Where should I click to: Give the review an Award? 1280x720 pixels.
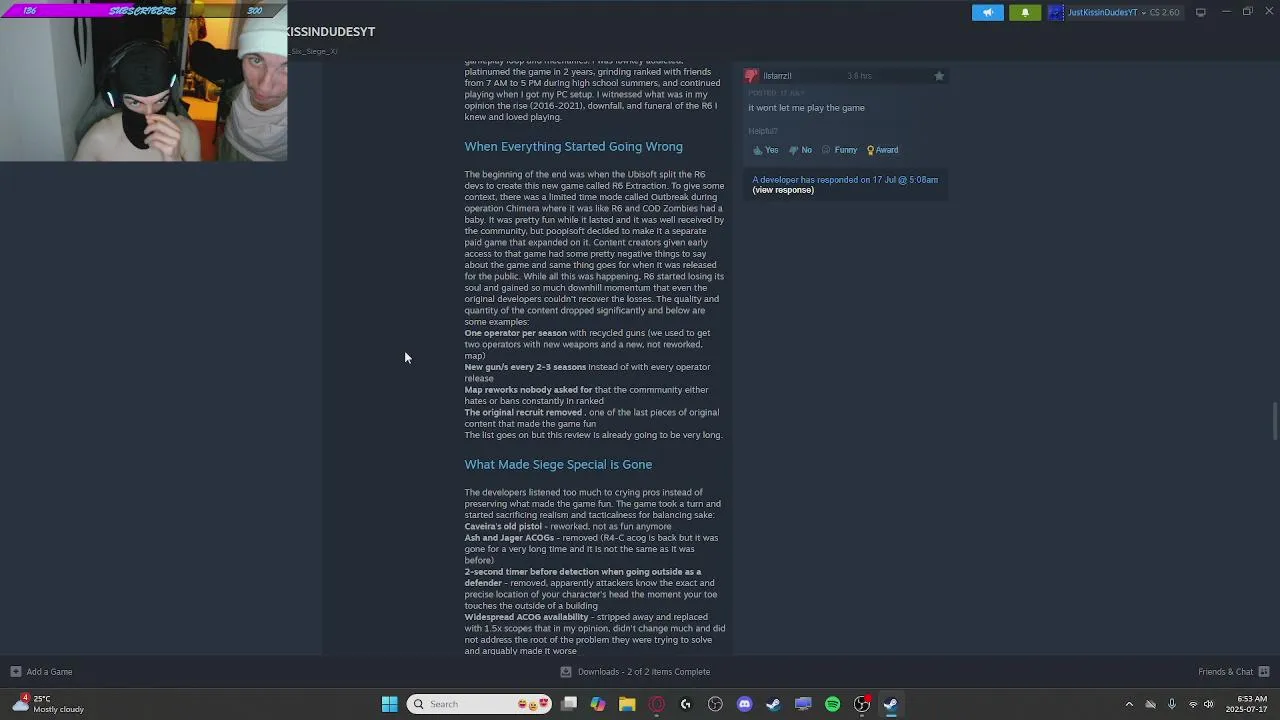pyautogui.click(x=883, y=150)
